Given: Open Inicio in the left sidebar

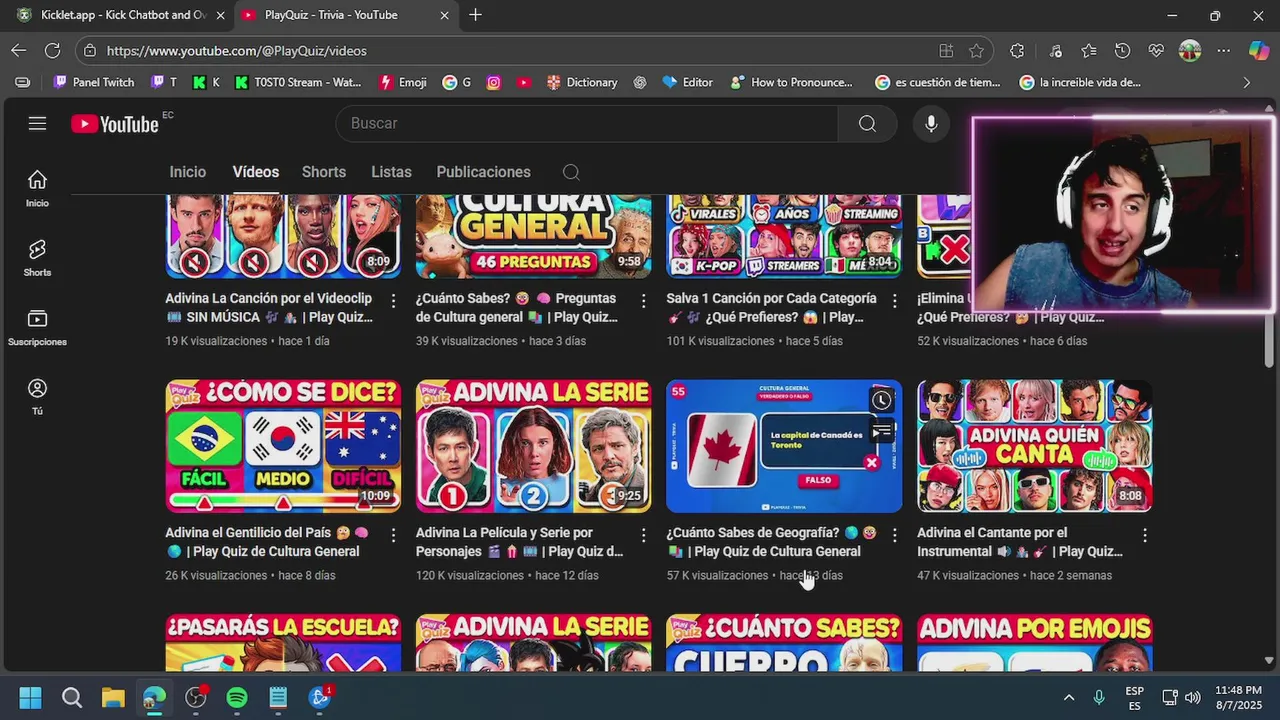Looking at the screenshot, I should [37, 188].
